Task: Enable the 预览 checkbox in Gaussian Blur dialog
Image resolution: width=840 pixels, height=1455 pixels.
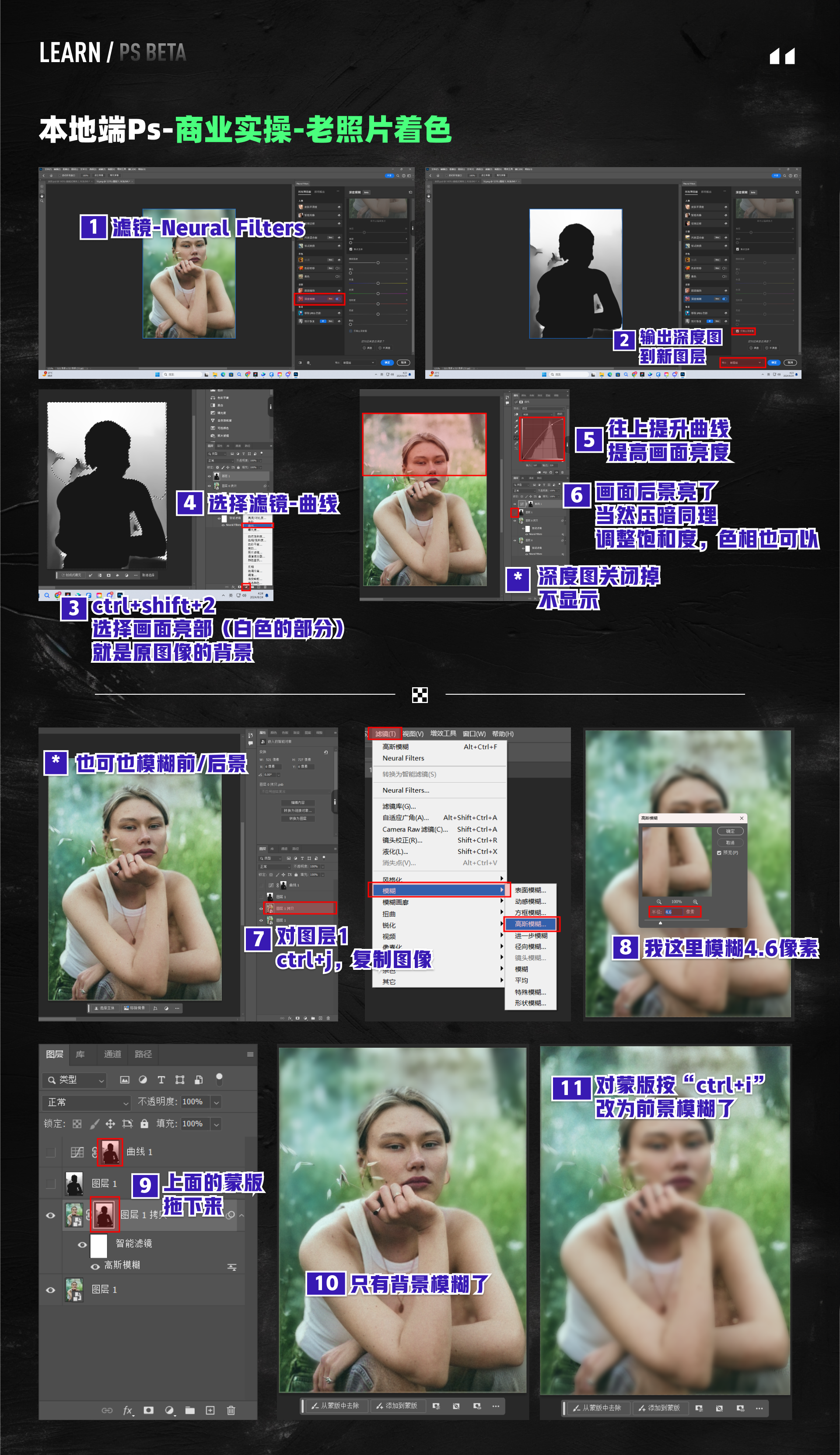Action: 719,853
